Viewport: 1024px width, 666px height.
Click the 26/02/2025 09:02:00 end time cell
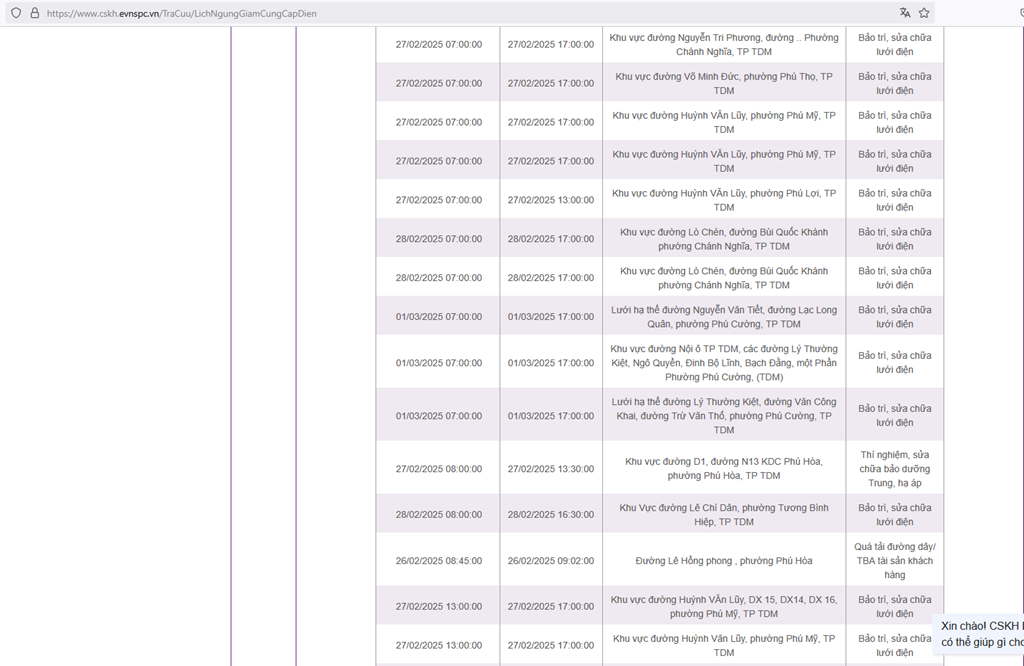tap(550, 560)
